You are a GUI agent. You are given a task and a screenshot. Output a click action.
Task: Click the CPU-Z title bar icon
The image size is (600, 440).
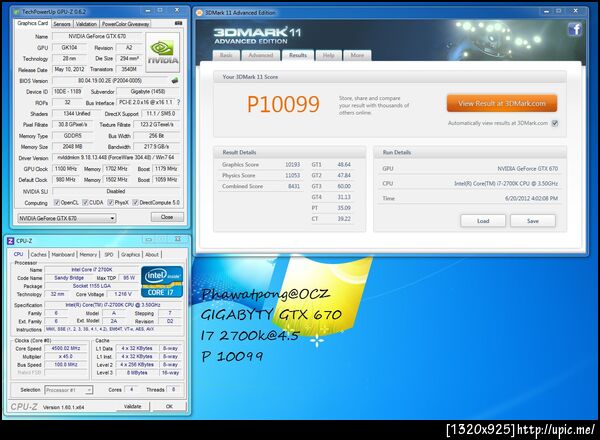click(x=10, y=241)
